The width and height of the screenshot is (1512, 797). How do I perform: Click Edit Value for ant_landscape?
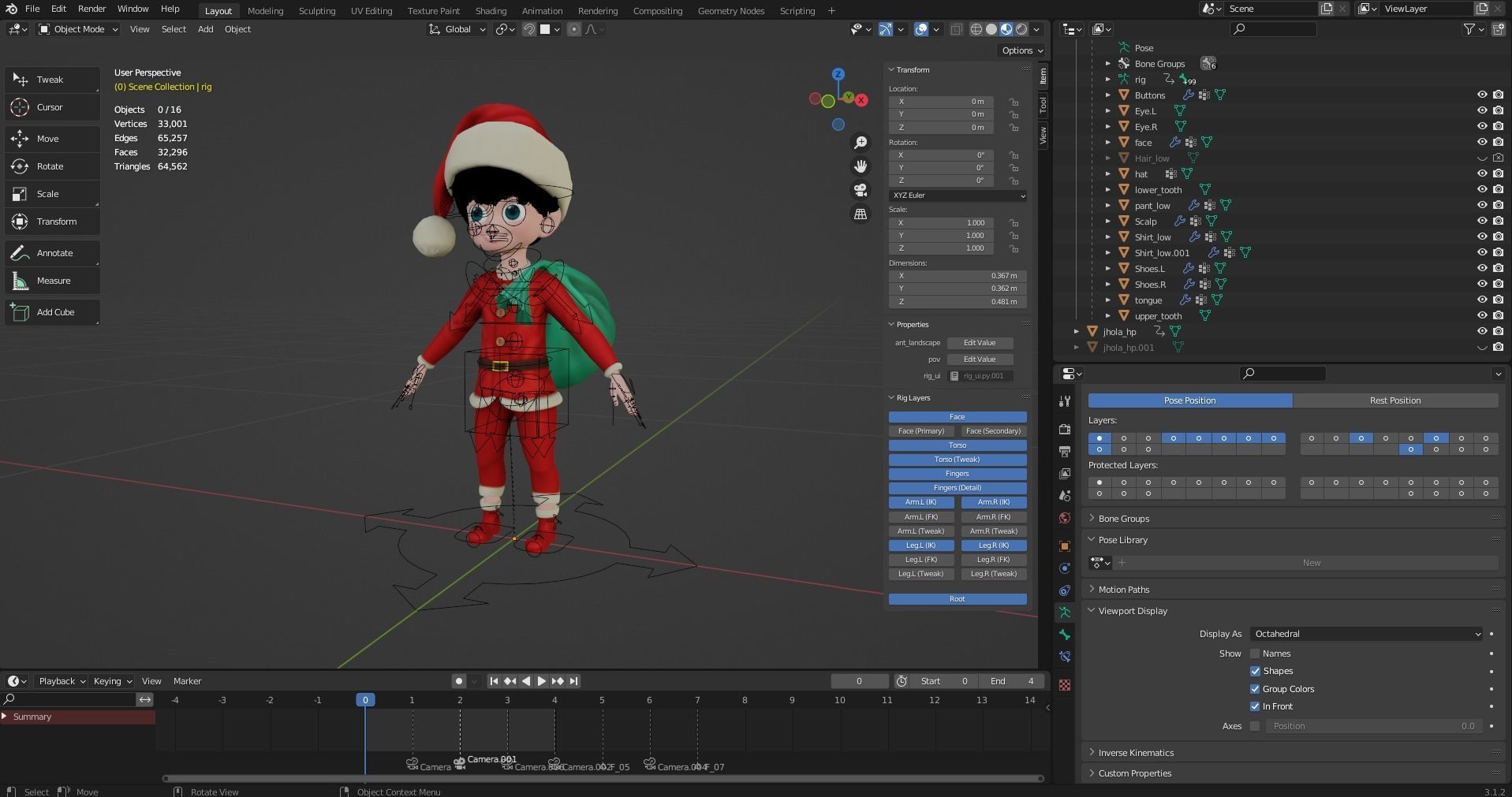[x=980, y=343]
